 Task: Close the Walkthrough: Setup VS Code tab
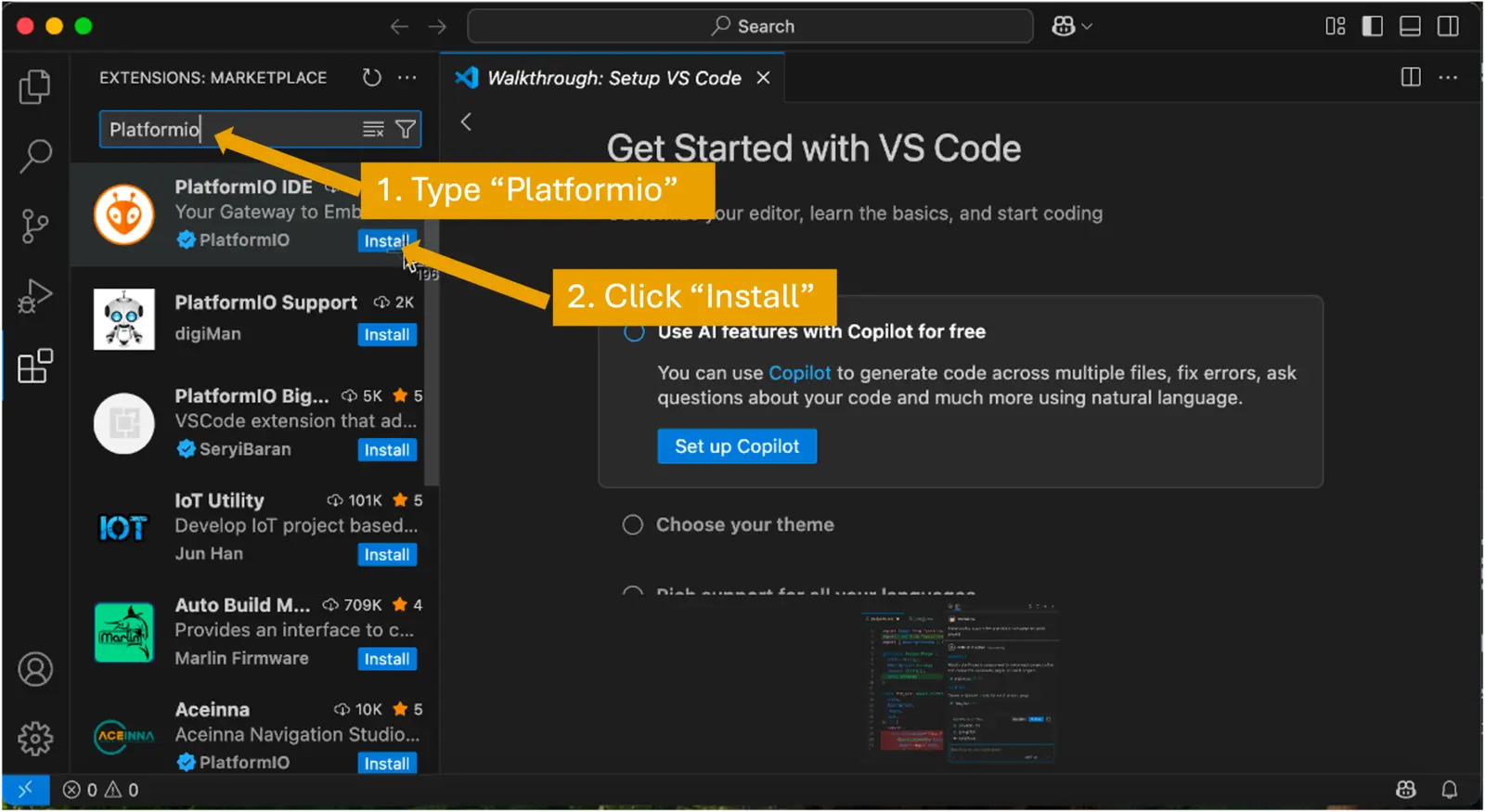[763, 78]
